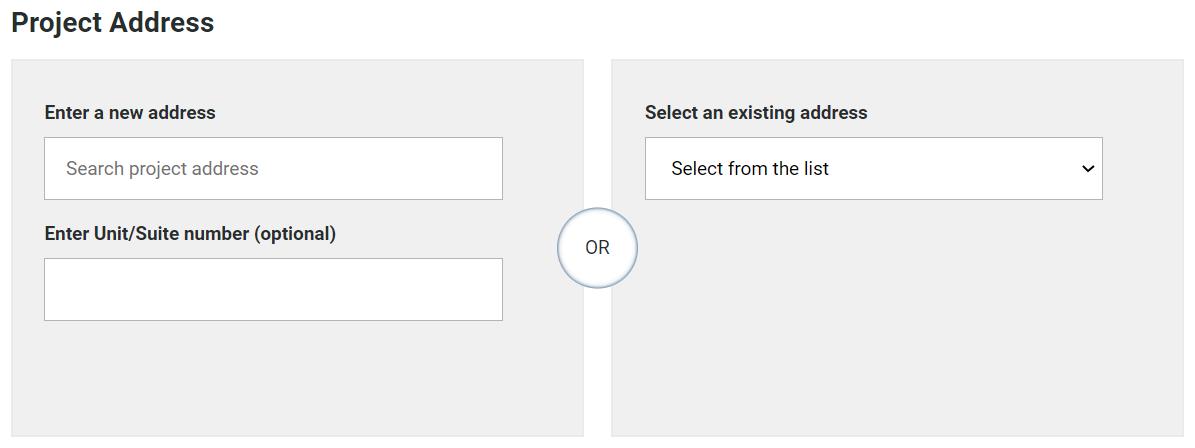Click the word Address in the heading

pos(162,23)
